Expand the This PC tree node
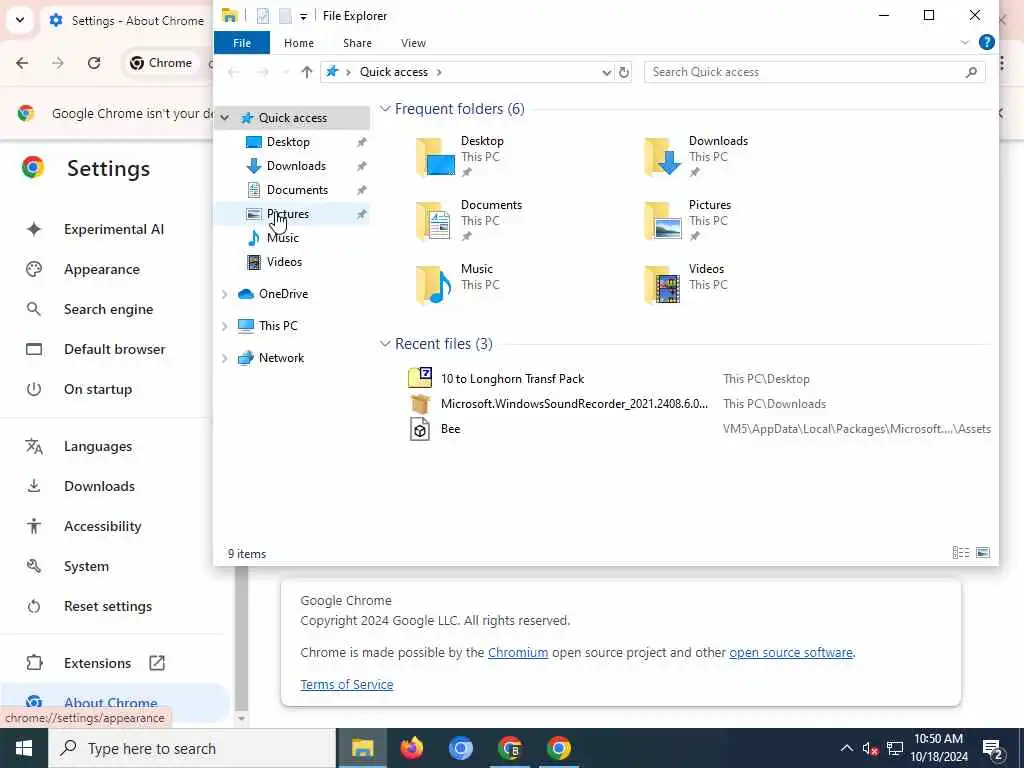The width and height of the screenshot is (1024, 768). tap(225, 326)
